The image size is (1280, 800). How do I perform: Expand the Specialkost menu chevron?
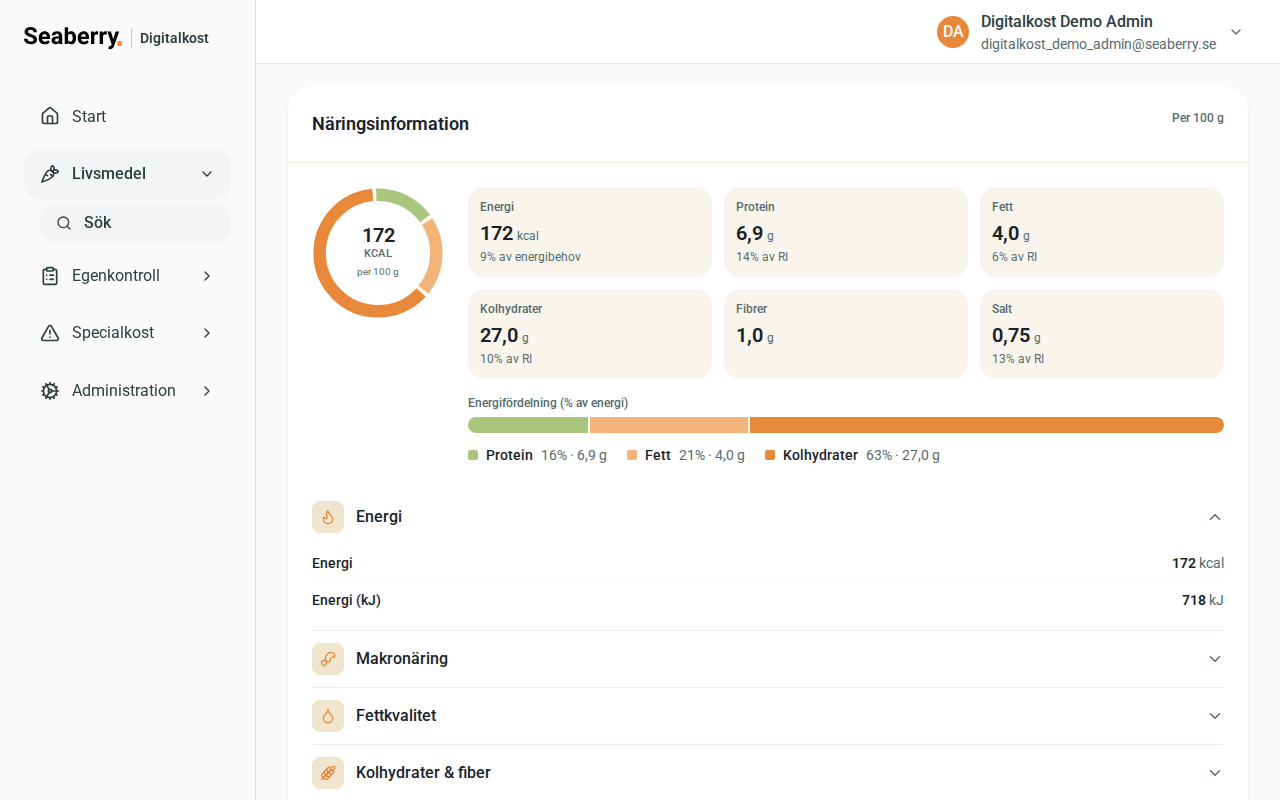(207, 333)
